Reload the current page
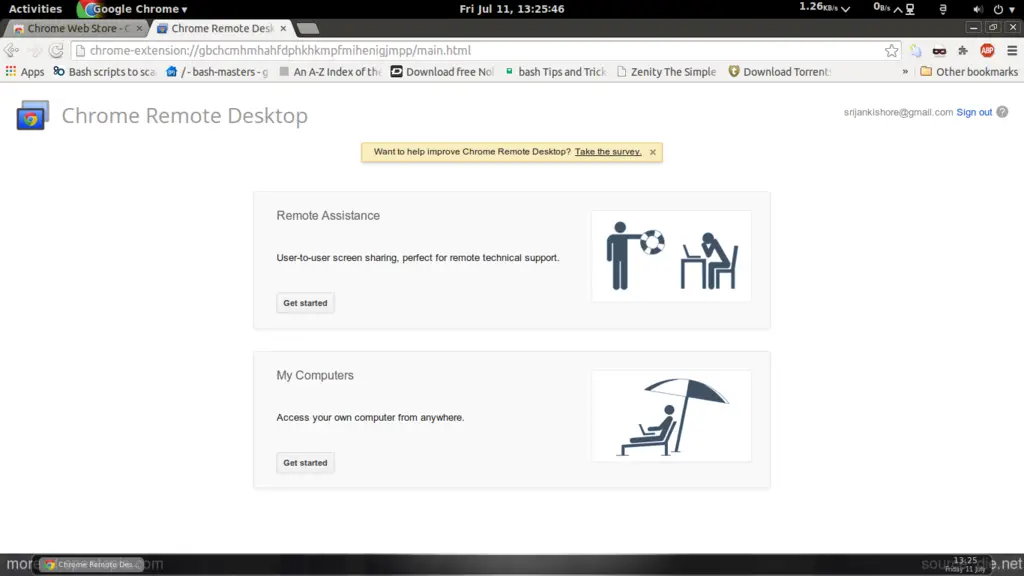The width and height of the screenshot is (1024, 576). click(x=56, y=50)
